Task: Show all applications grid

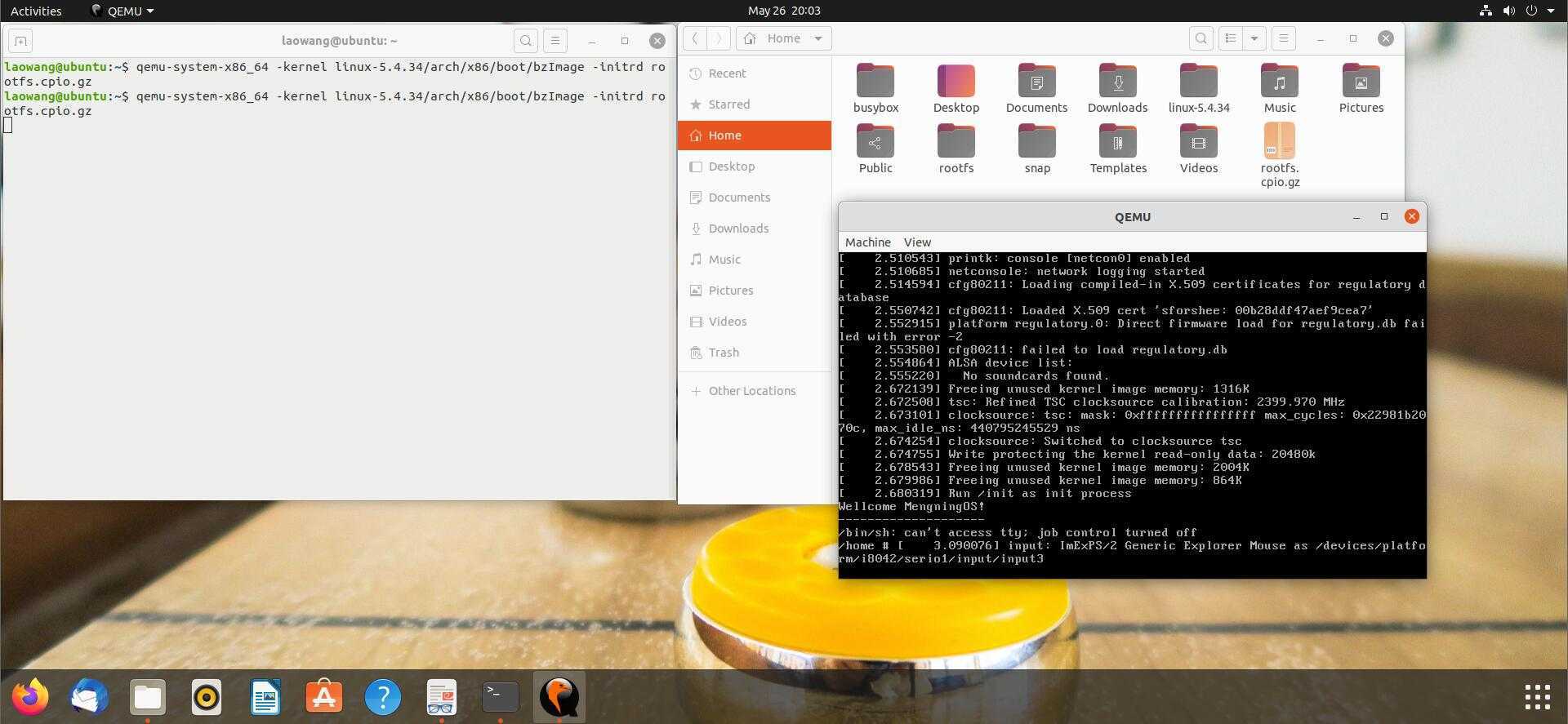Action: [x=1537, y=697]
